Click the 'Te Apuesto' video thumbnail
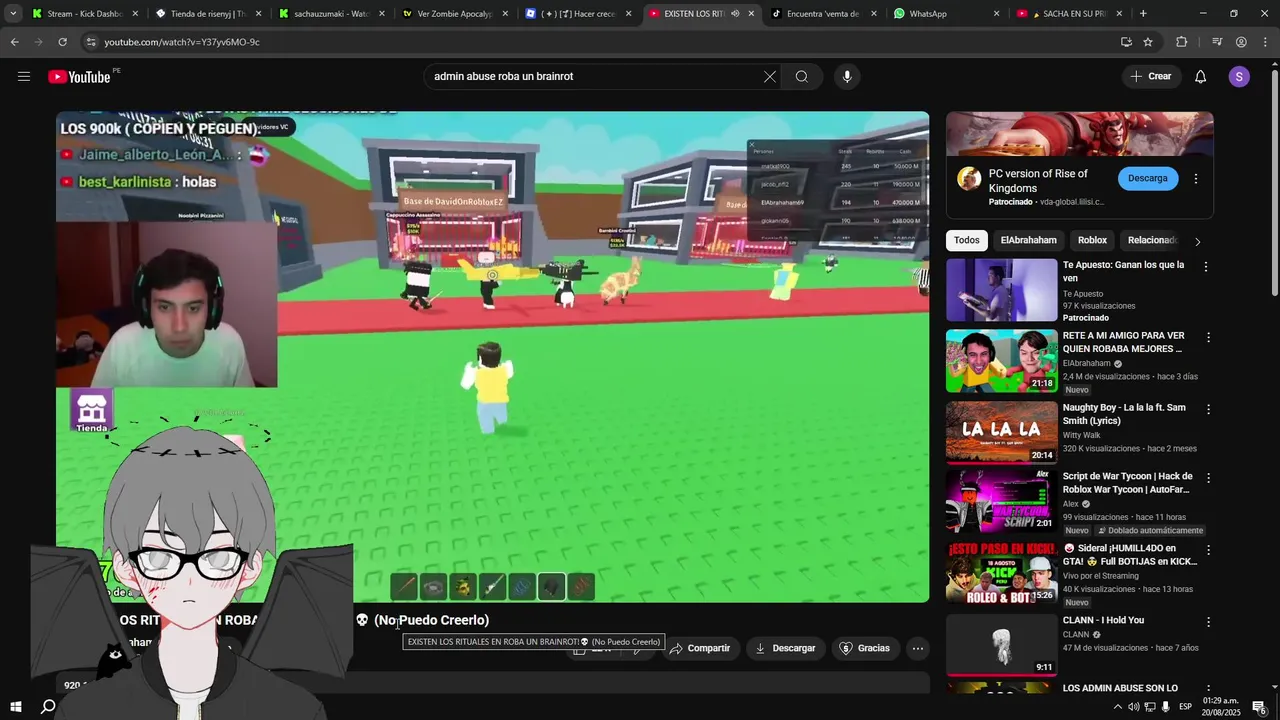 tap(1001, 290)
